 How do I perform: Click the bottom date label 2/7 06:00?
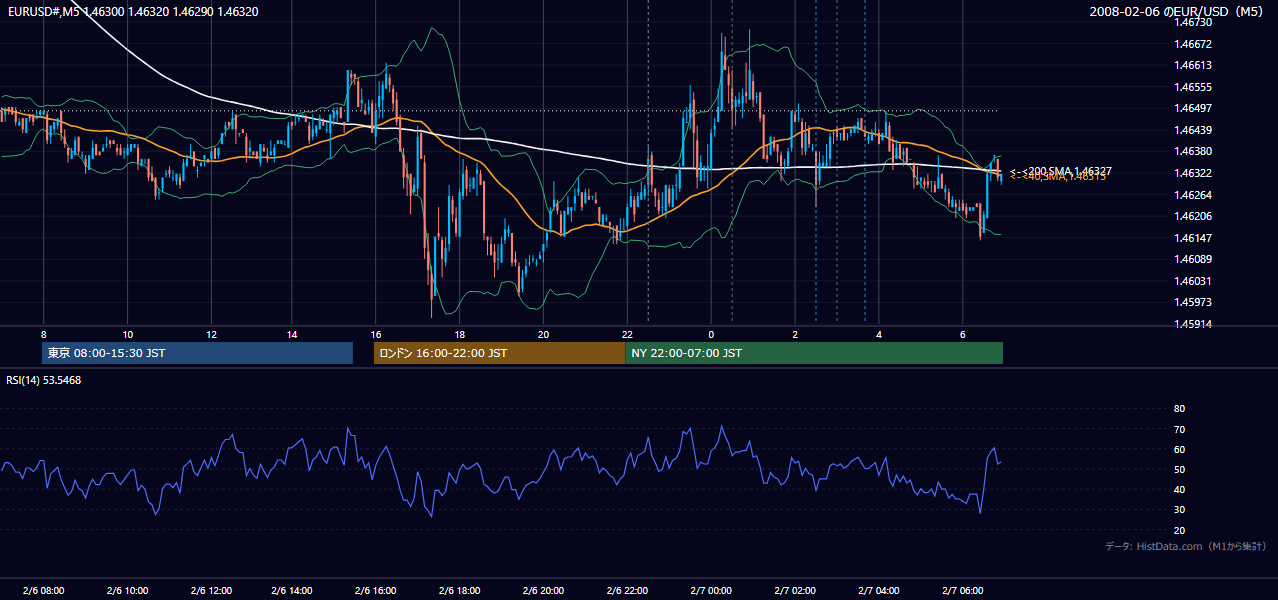coord(962,591)
